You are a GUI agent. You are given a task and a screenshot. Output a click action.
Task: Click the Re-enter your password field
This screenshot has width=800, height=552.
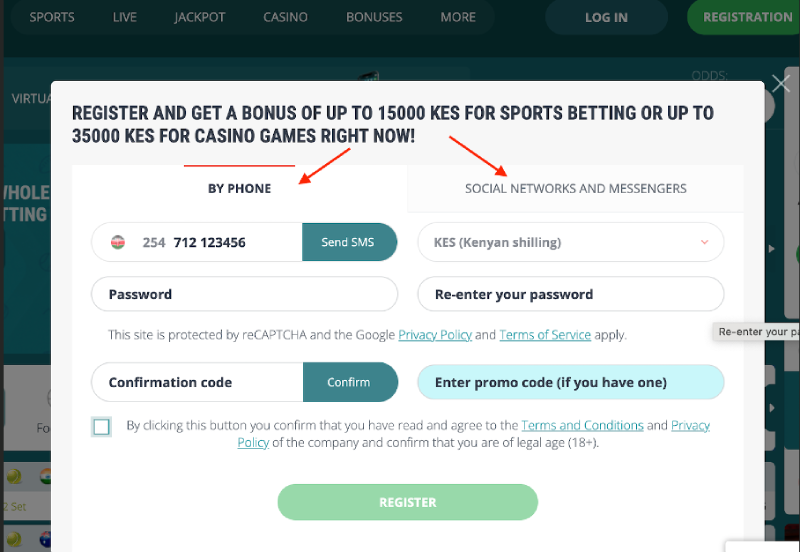(570, 294)
